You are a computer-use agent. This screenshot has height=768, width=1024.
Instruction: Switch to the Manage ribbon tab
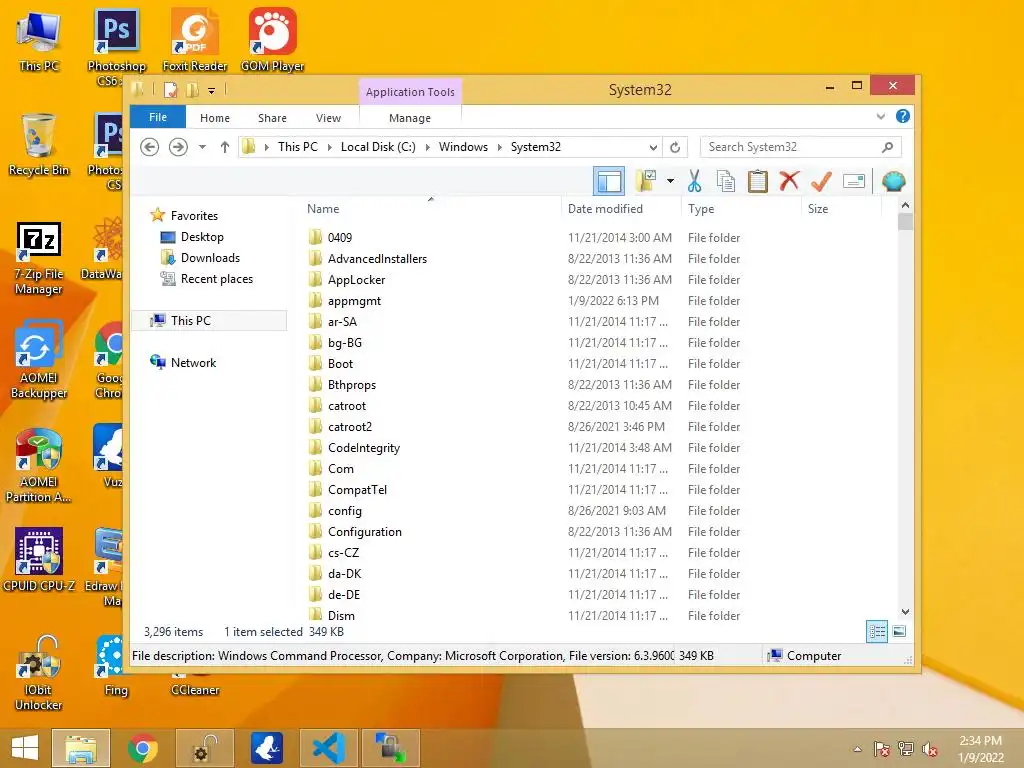coord(409,118)
